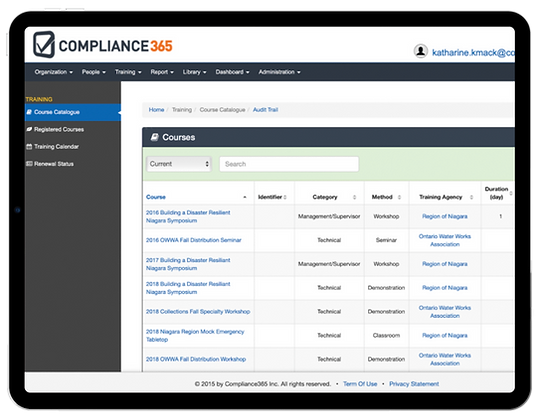The width and height of the screenshot is (542, 415).
Task: Click Ontario Water Works Association in Collections Workshop row
Action: (x=445, y=312)
